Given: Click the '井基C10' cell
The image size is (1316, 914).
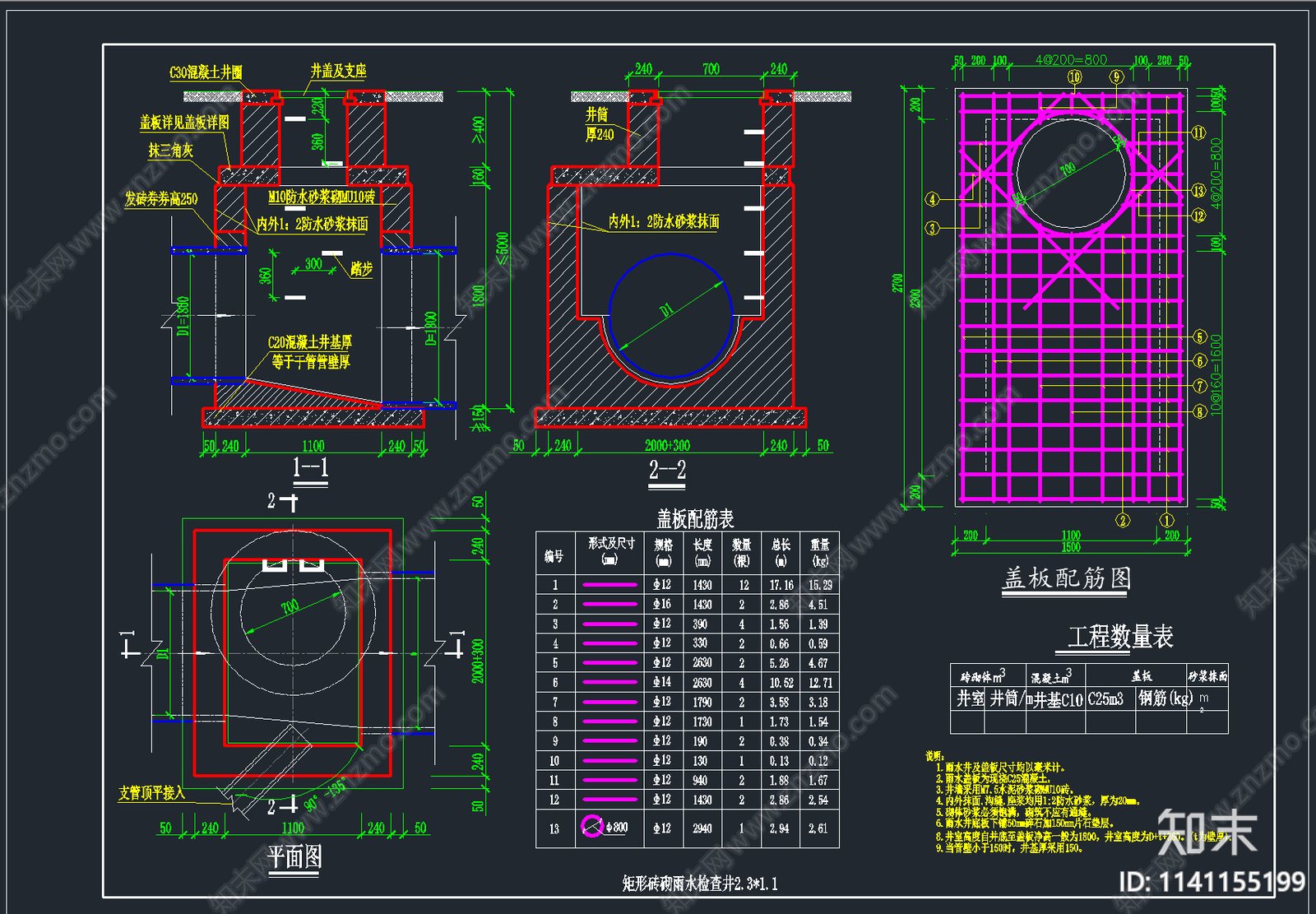Looking at the screenshot, I should click(1059, 700).
